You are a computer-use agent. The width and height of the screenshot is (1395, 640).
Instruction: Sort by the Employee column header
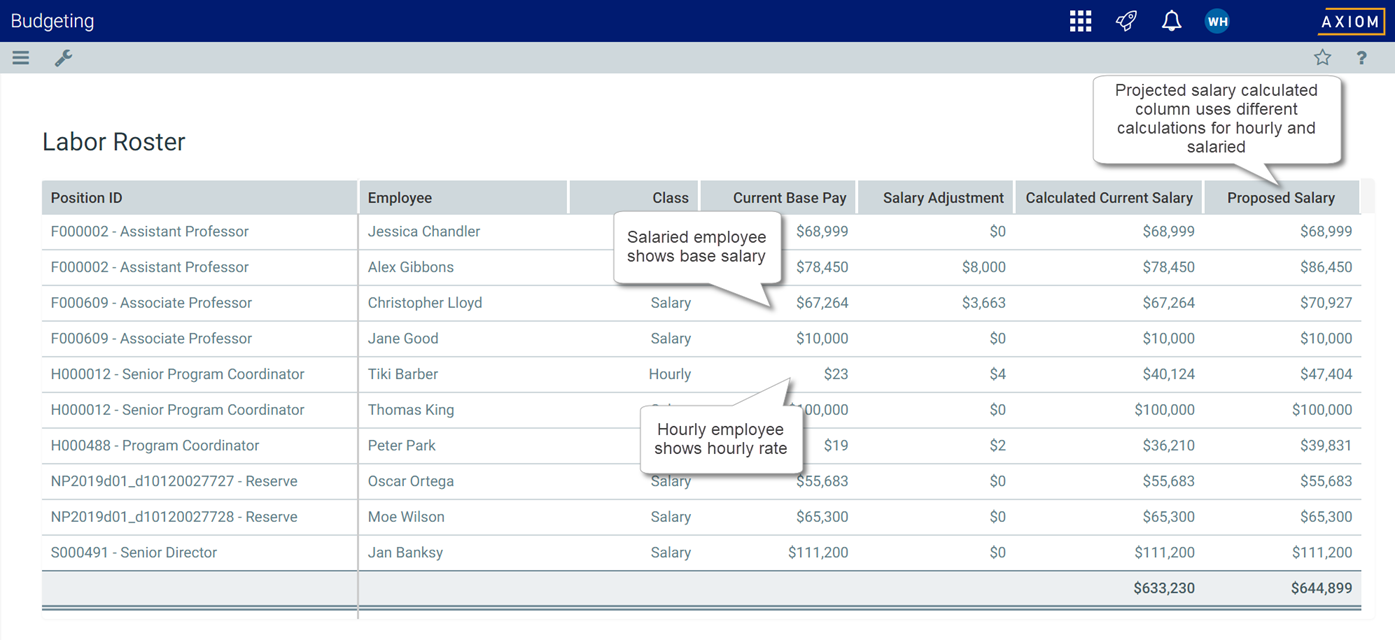tap(400, 197)
